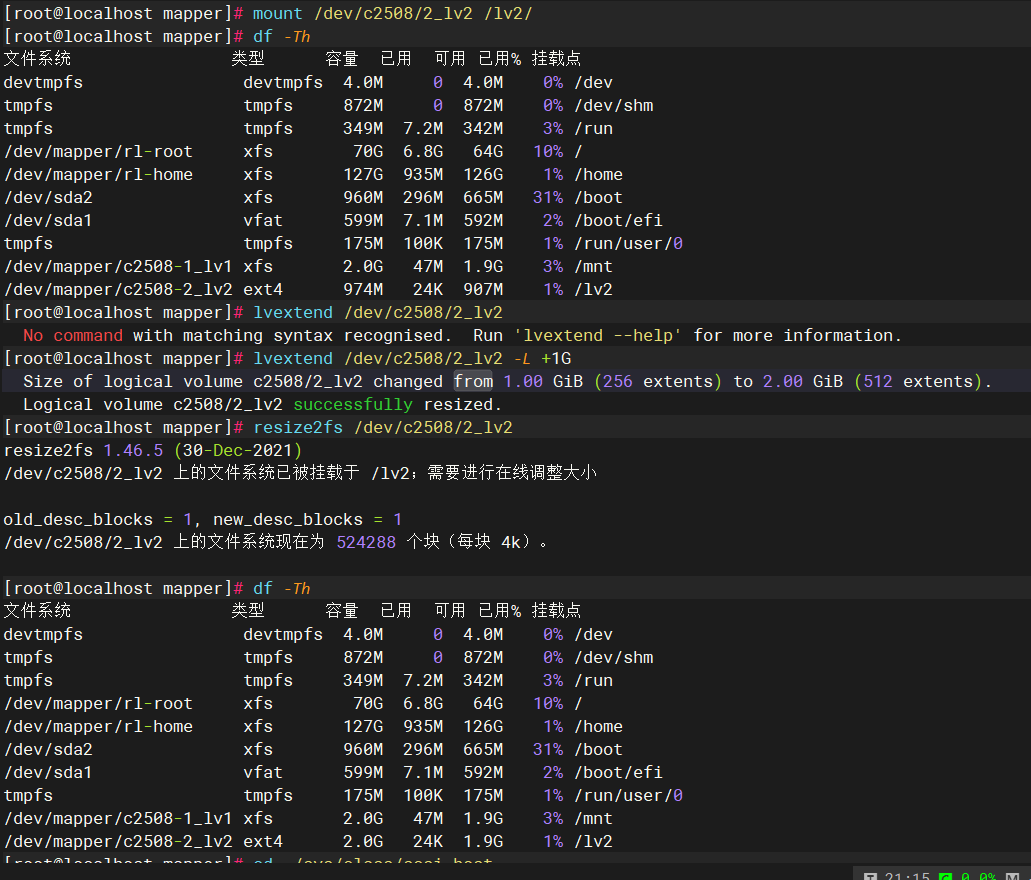Click the '256' extents value
Viewport: 1031px width, 880px height.
(617, 381)
